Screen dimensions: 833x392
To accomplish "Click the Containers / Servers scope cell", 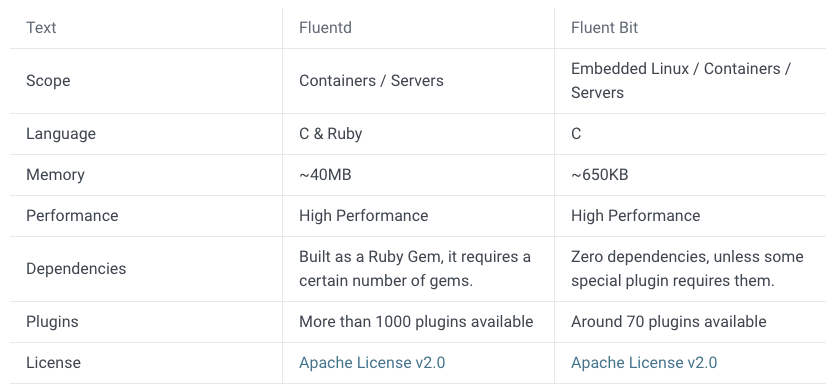I will click(x=371, y=81).
